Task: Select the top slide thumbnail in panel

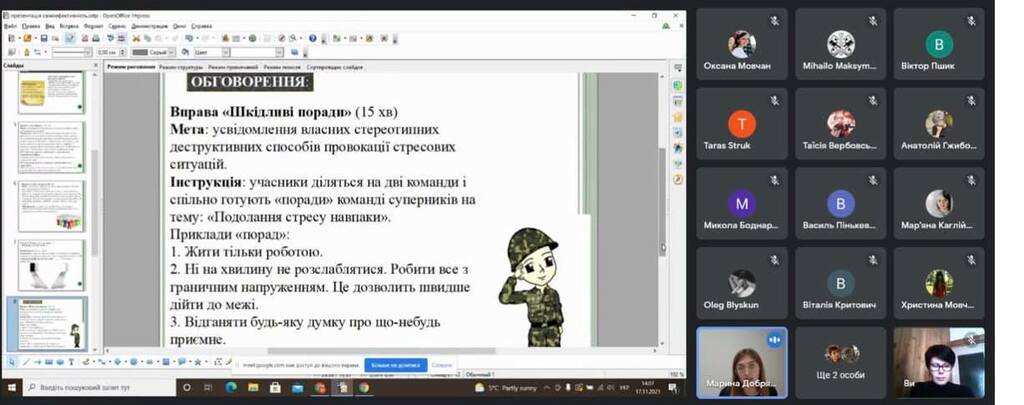Action: (52, 93)
